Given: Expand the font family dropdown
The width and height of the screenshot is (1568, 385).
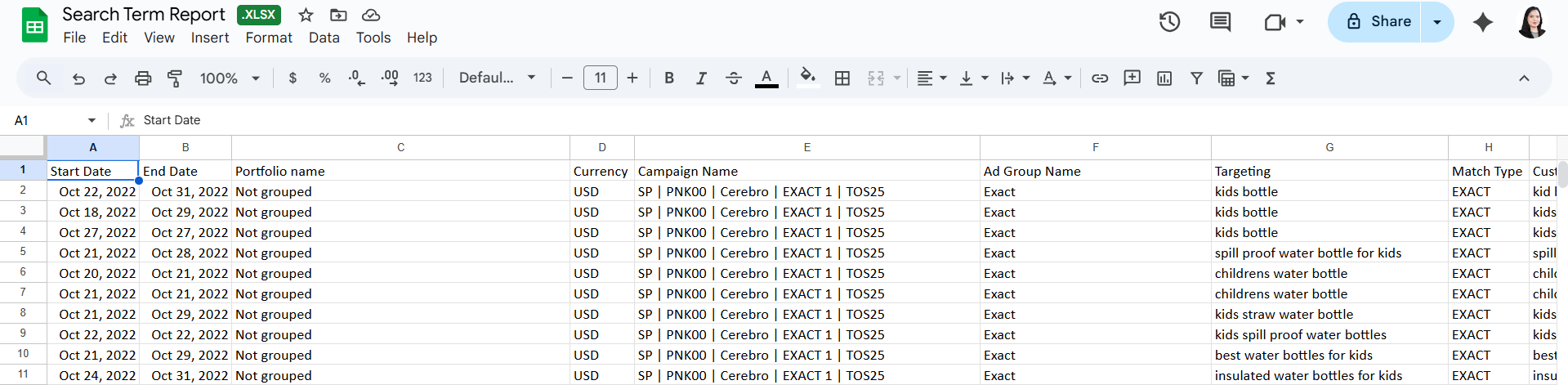Looking at the screenshot, I should coord(497,78).
